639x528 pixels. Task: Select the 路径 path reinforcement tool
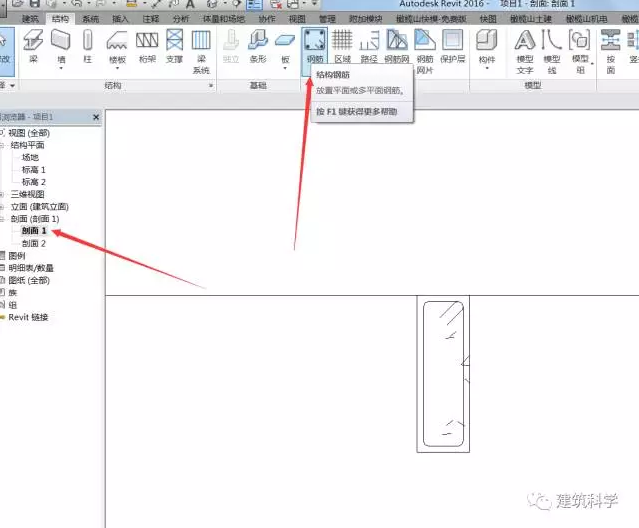(369, 46)
